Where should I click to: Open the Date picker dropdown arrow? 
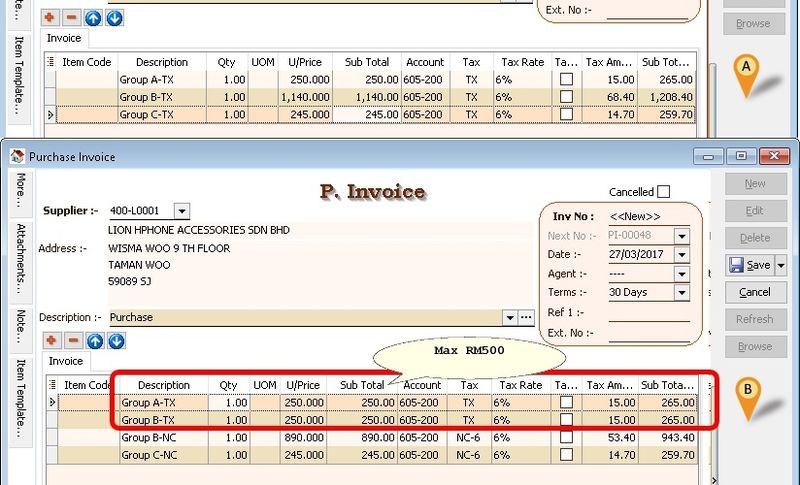[682, 254]
